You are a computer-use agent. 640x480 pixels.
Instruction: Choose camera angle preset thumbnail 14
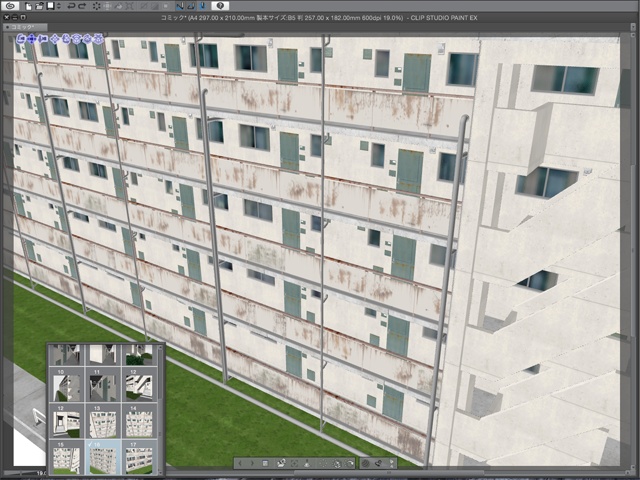[139, 421]
